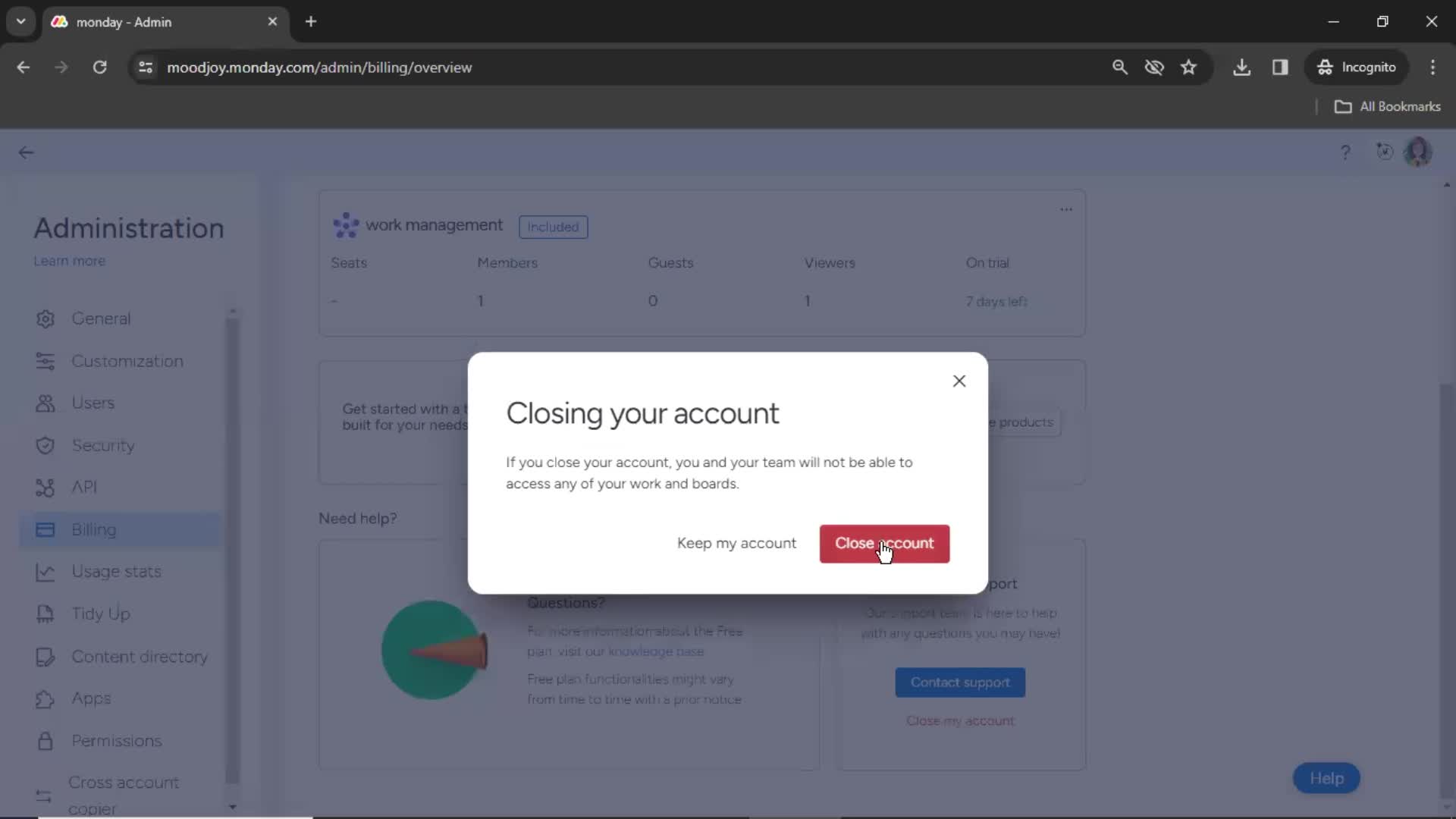Click the General settings icon
Viewport: 1456px width, 819px height.
[45, 318]
